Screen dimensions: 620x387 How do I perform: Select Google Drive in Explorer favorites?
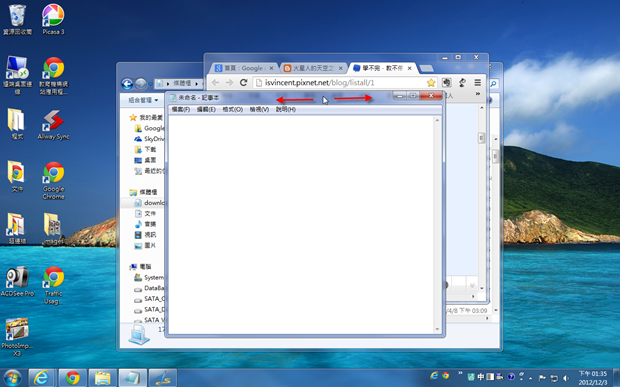pyautogui.click(x=149, y=128)
